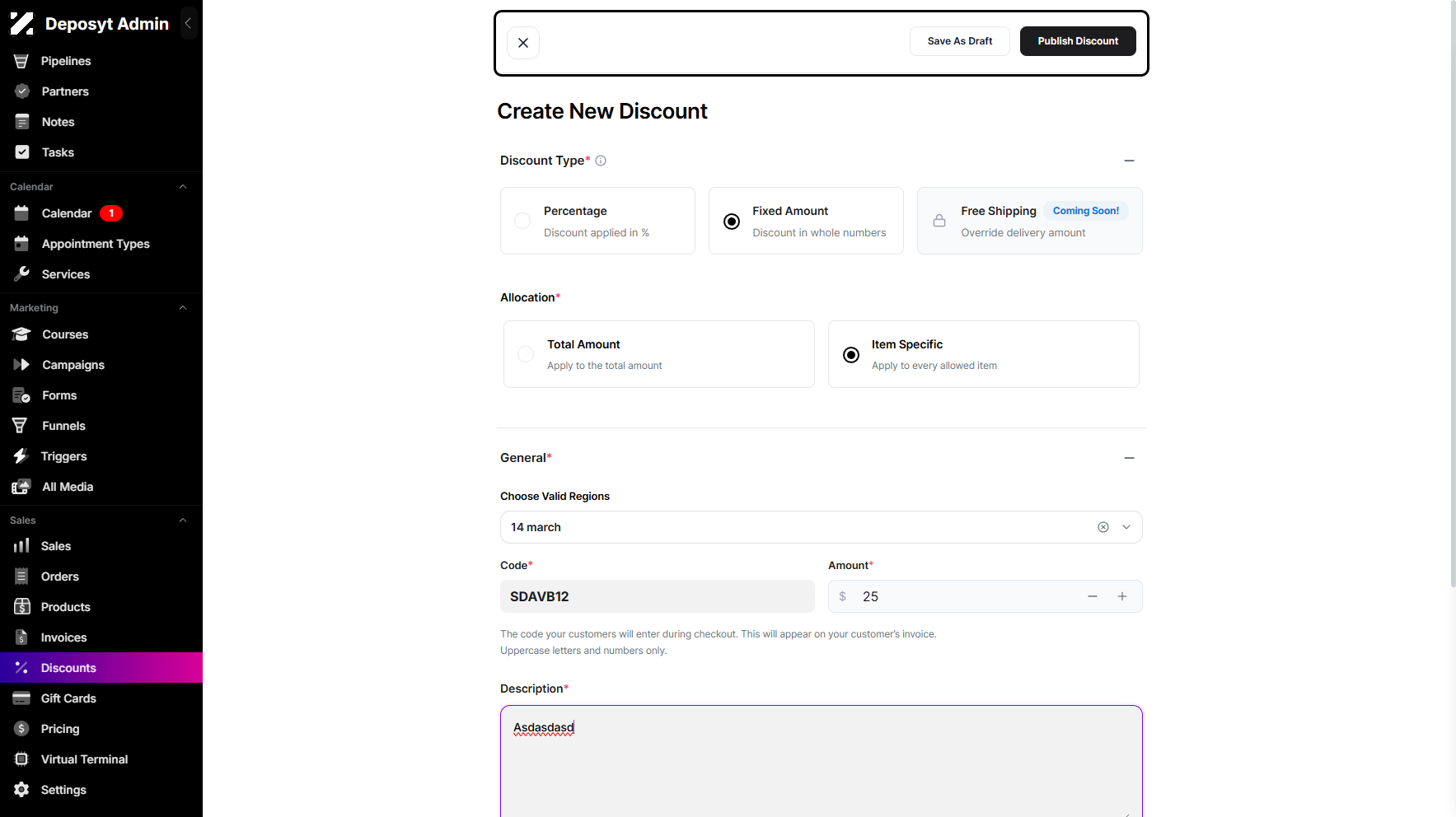Viewport: 1456px width, 817px height.
Task: Click the Gift Cards card icon
Action: pyautogui.click(x=21, y=698)
